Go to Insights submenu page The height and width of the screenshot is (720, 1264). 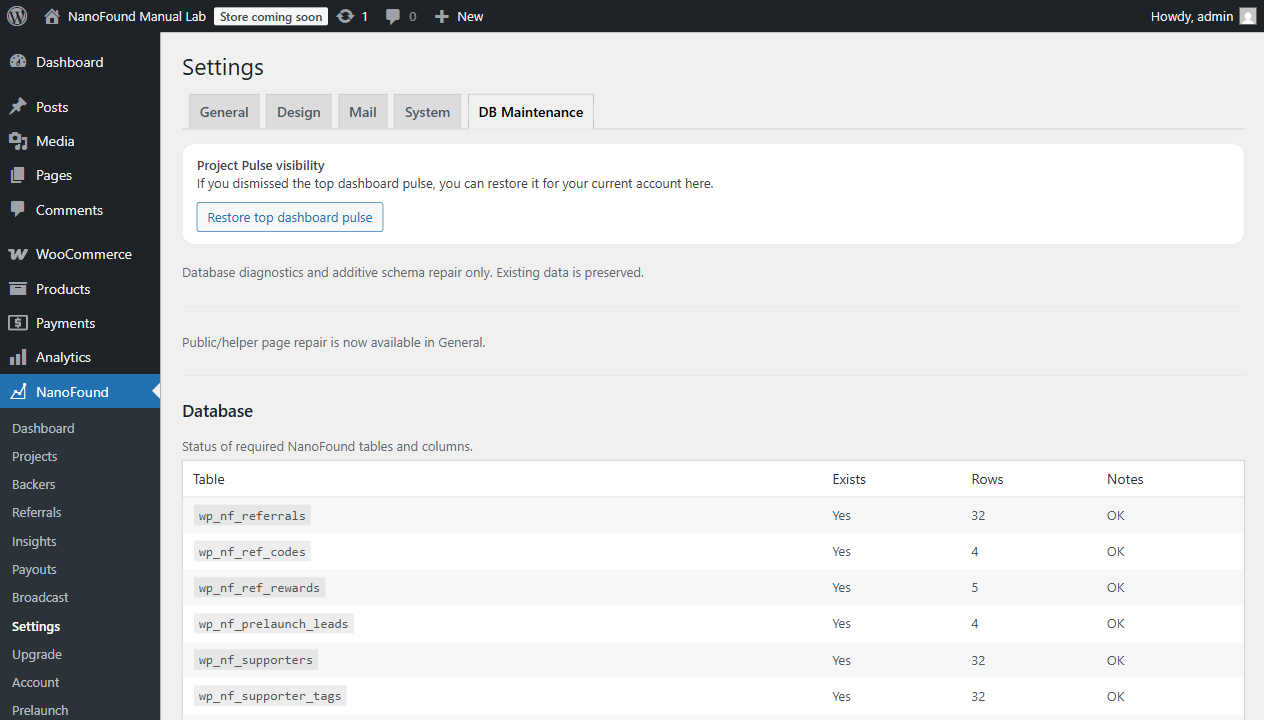coord(34,541)
